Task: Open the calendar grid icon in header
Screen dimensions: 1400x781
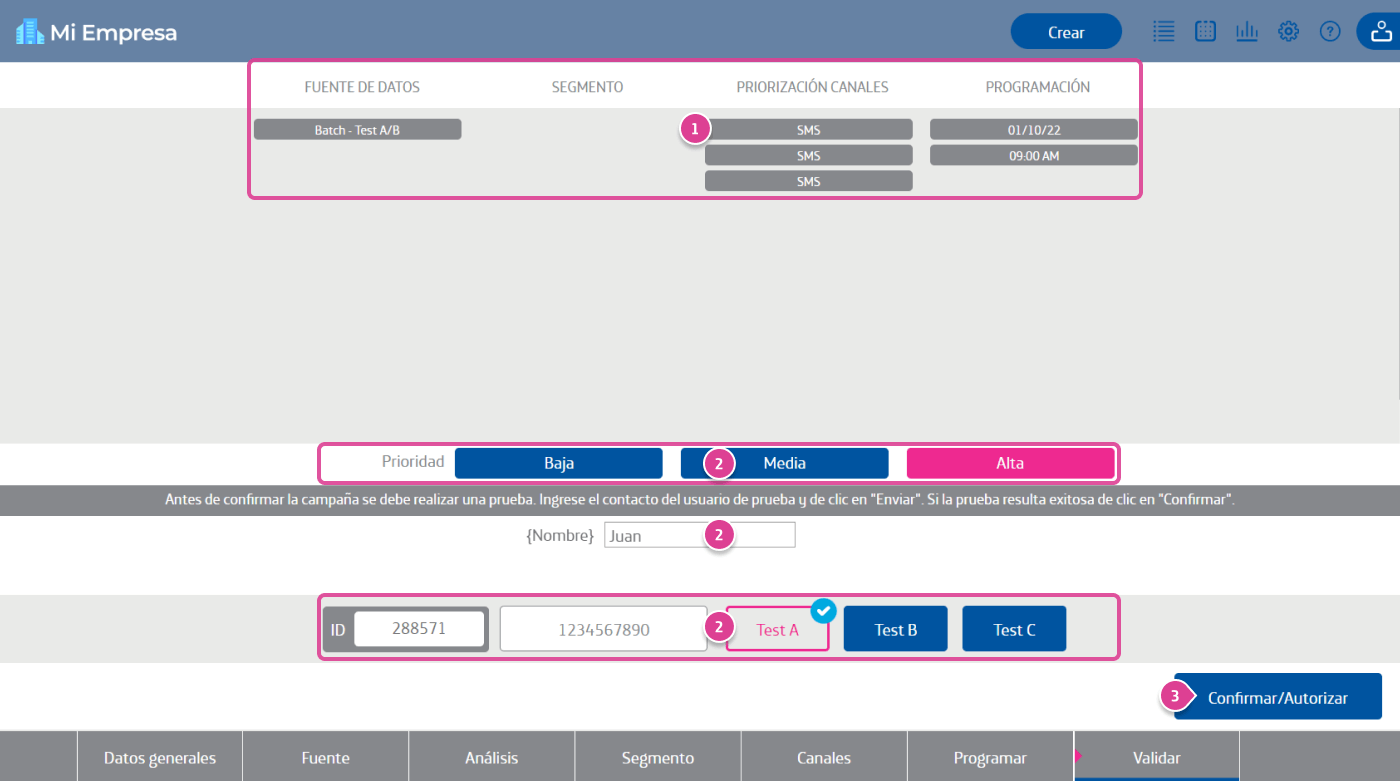Action: [x=1205, y=31]
